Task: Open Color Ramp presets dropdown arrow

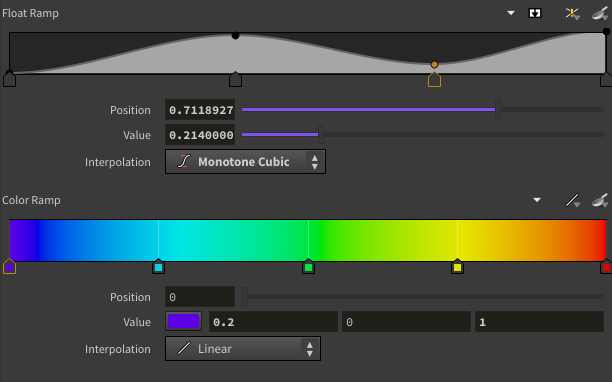Action: point(537,200)
